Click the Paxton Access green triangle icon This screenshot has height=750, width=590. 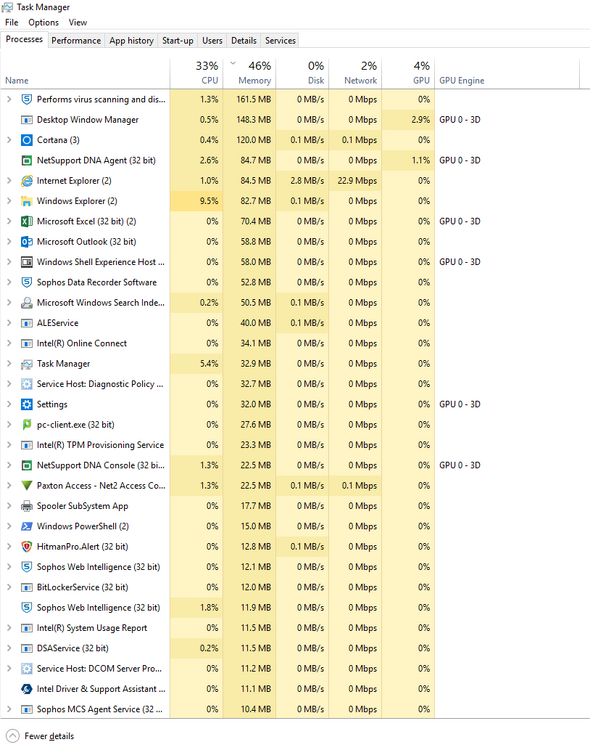[27, 486]
